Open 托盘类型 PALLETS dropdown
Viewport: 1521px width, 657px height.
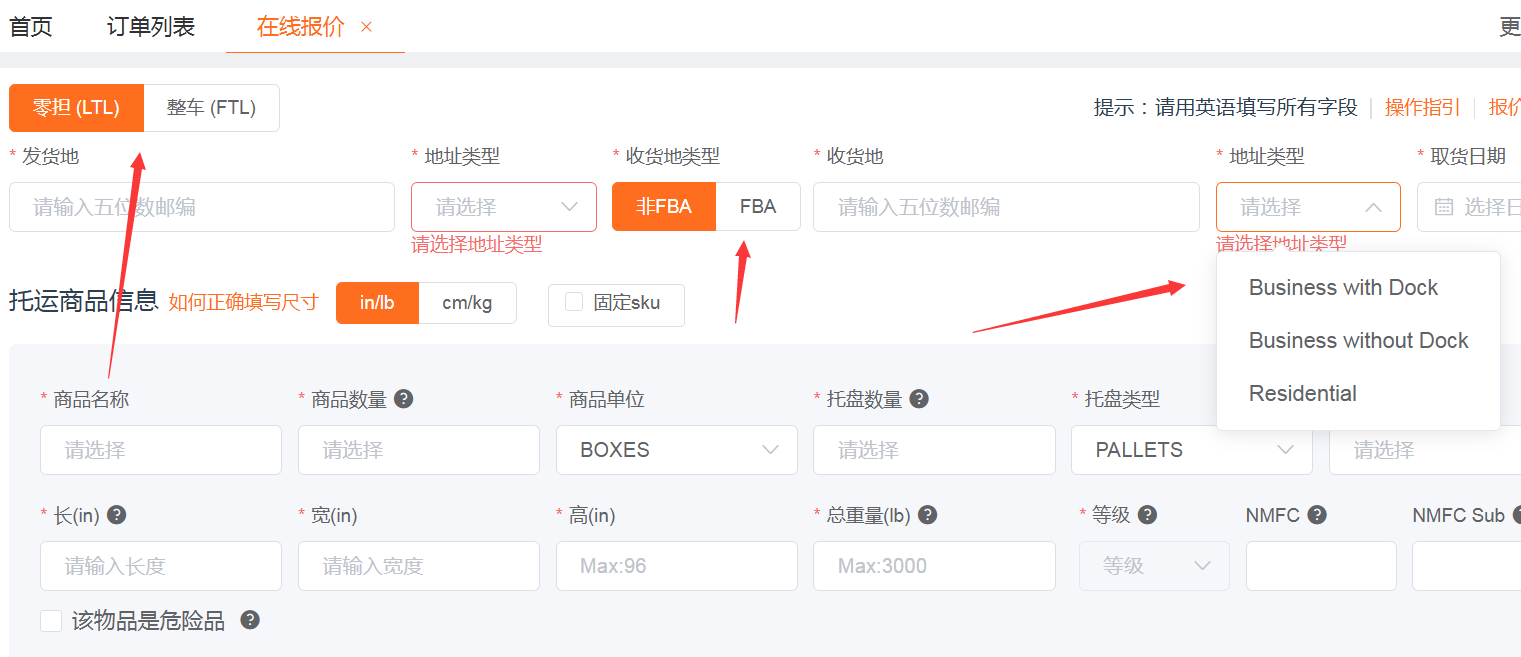(1191, 450)
